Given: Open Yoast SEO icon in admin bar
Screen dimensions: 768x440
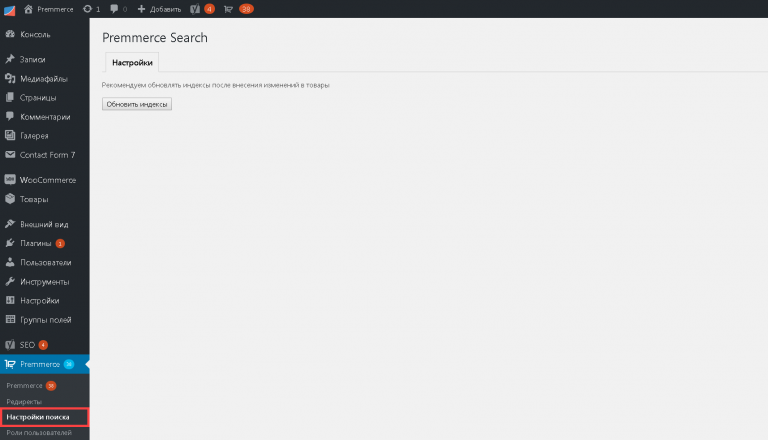Looking at the screenshot, I should (x=195, y=9).
